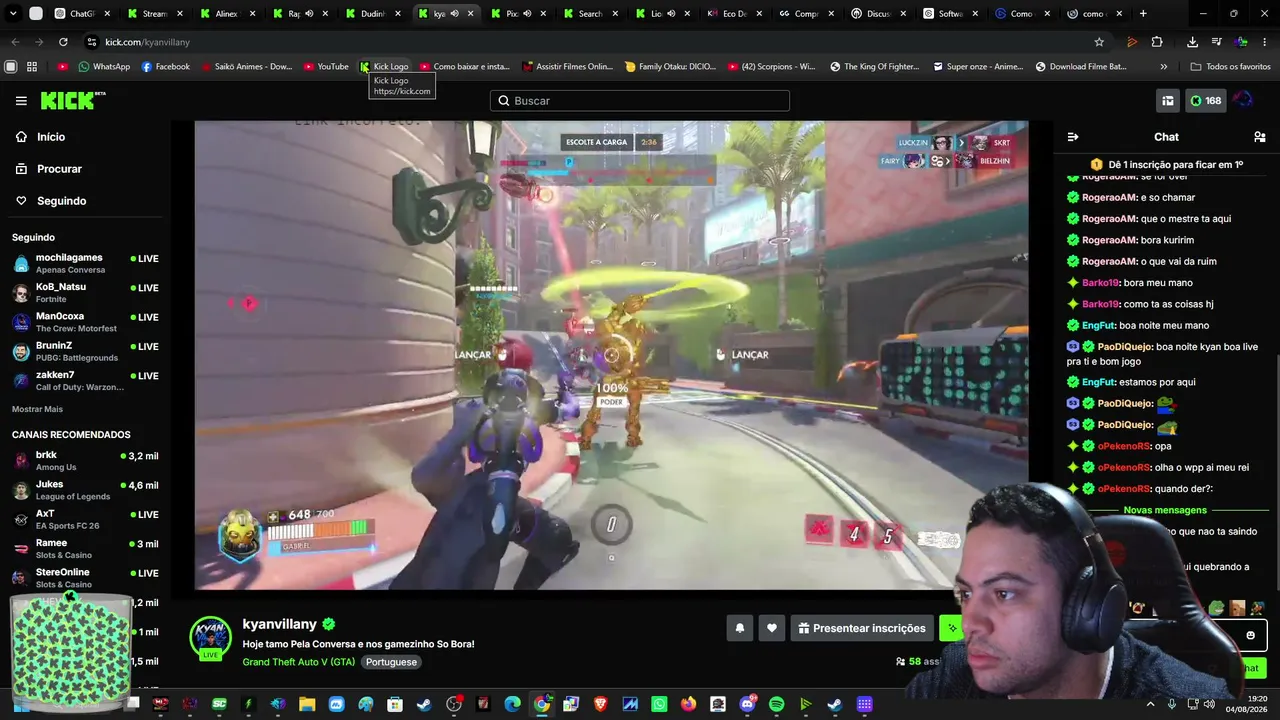Image resolution: width=1280 pixels, height=720 pixels.
Task: Open File Explorer from the taskbar
Action: [x=307, y=704]
